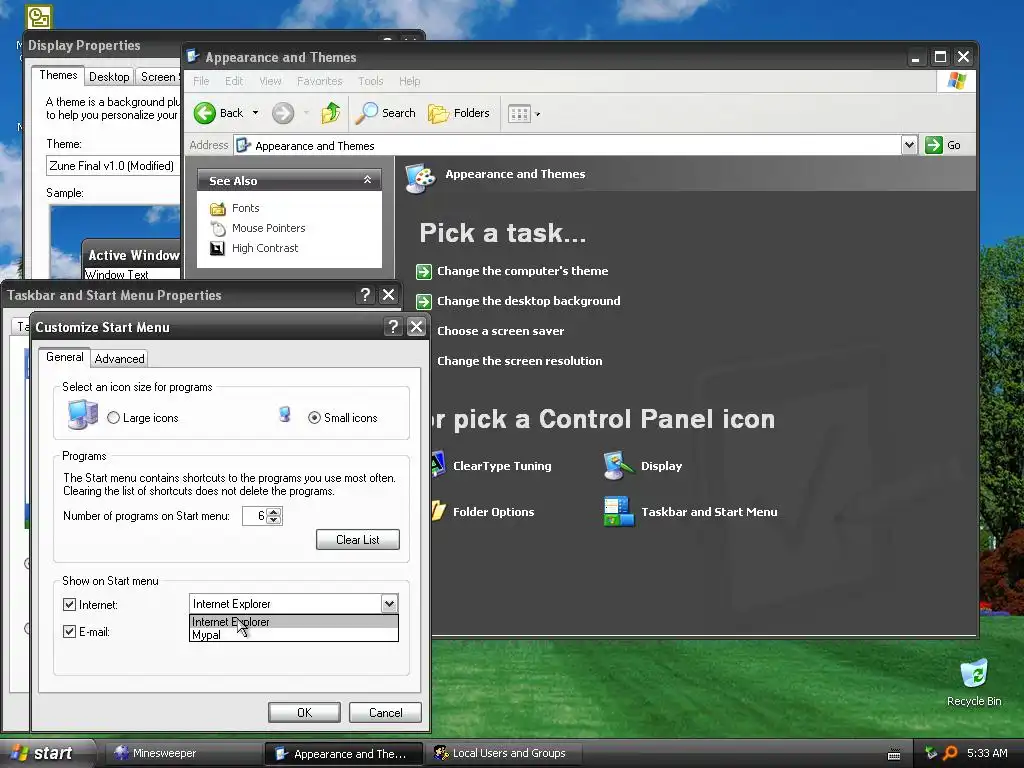Click Choose a screen saver

[x=500, y=331]
